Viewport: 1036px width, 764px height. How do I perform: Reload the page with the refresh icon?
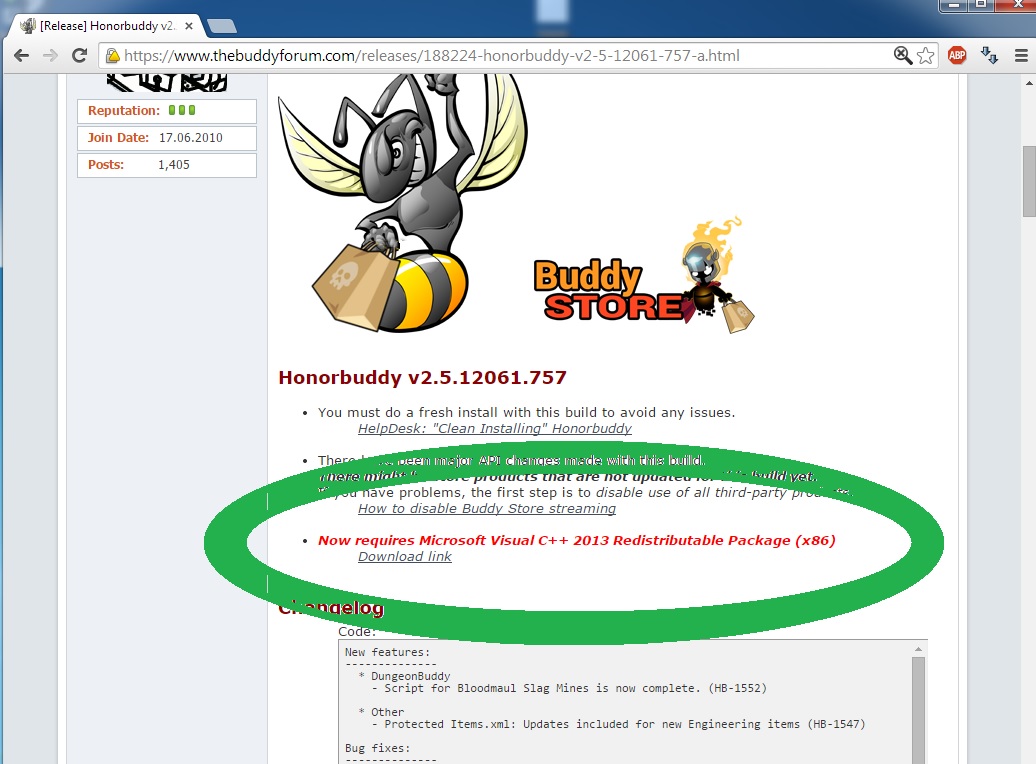pyautogui.click(x=79, y=56)
